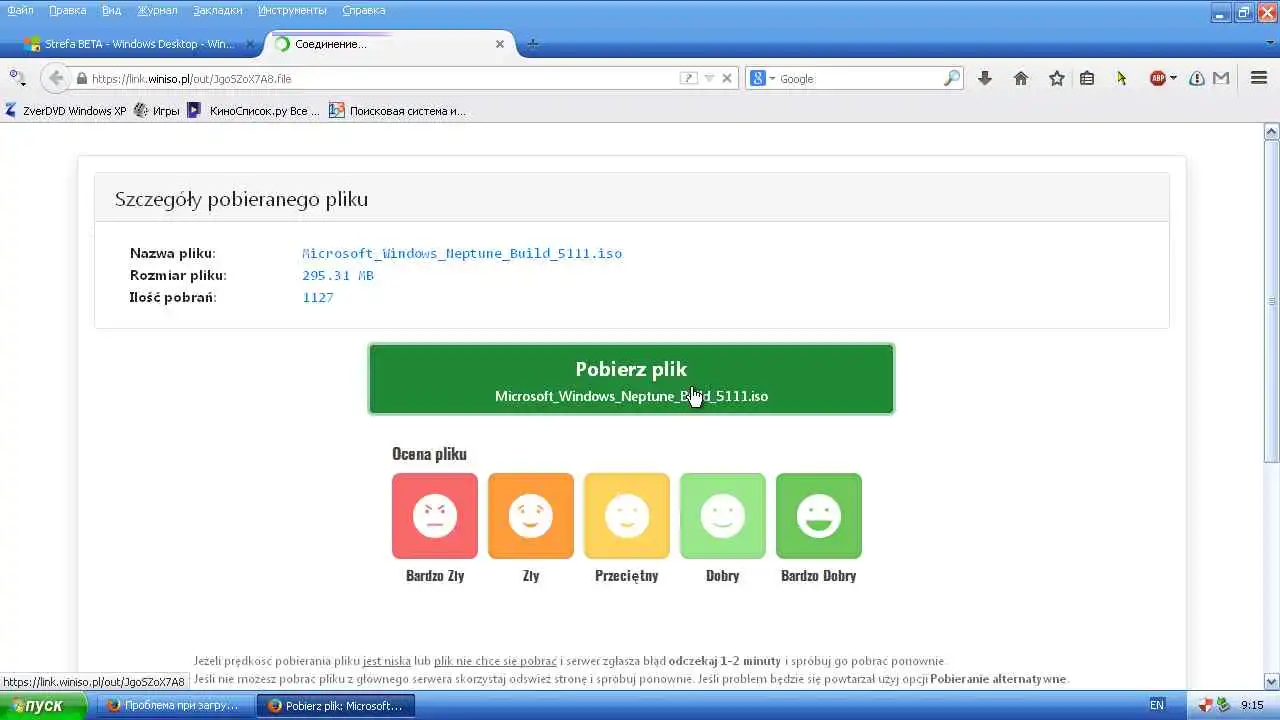Click the circular extension icon beside Gmail
This screenshot has width=1280, height=720.
coord(1197,78)
